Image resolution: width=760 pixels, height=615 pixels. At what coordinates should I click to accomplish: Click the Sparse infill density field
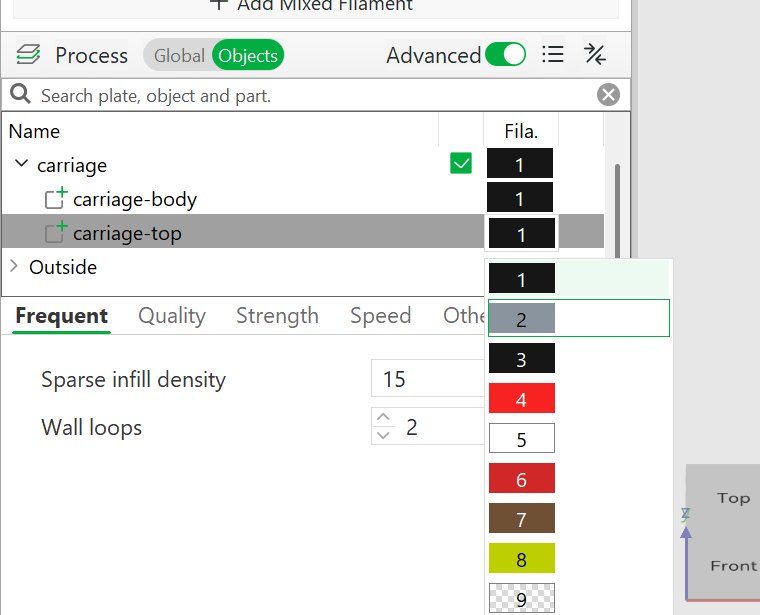pyautogui.click(x=428, y=378)
